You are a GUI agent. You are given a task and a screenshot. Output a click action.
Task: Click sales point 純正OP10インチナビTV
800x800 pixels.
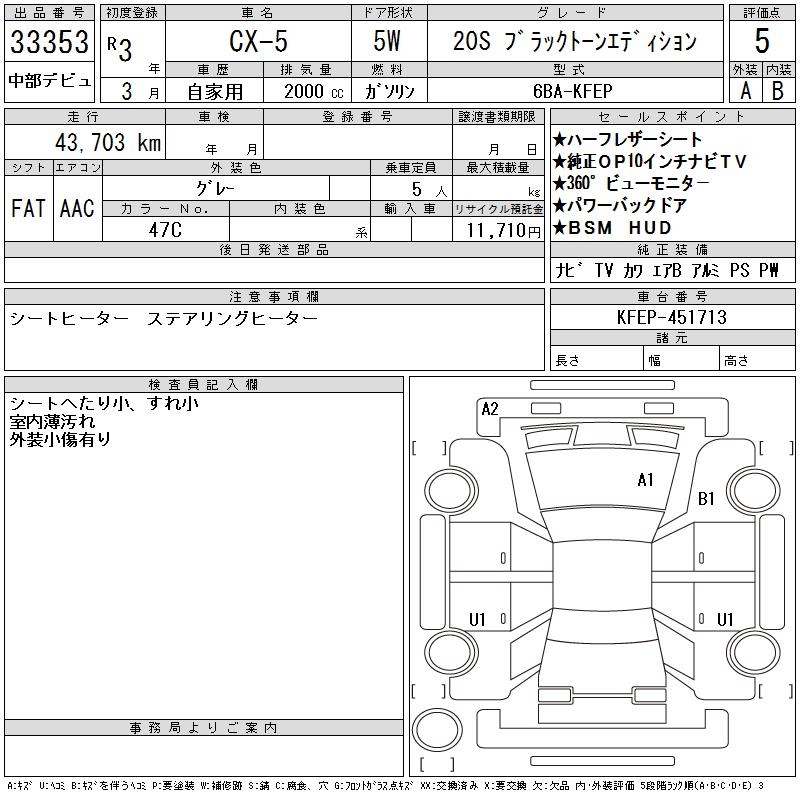point(649,161)
